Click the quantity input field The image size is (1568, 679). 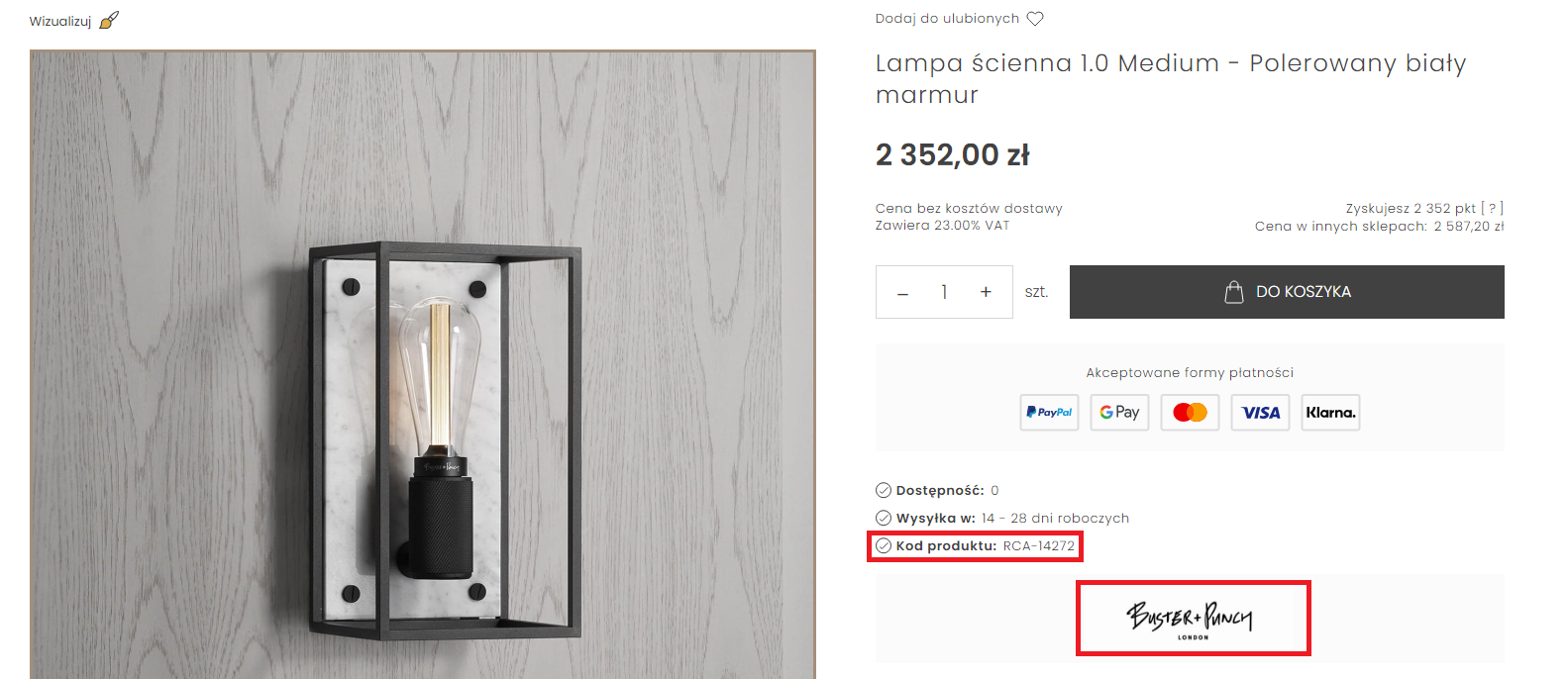pyautogui.click(x=944, y=292)
